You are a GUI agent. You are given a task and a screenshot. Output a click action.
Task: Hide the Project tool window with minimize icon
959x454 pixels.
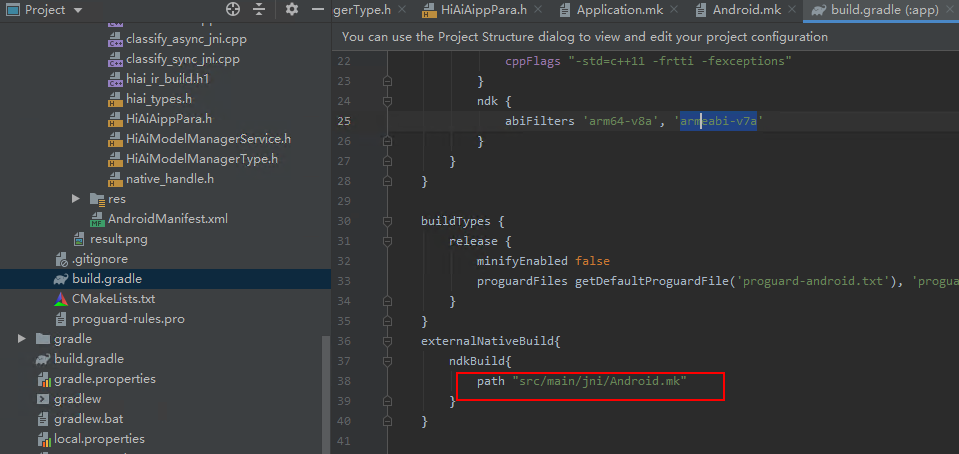317,10
